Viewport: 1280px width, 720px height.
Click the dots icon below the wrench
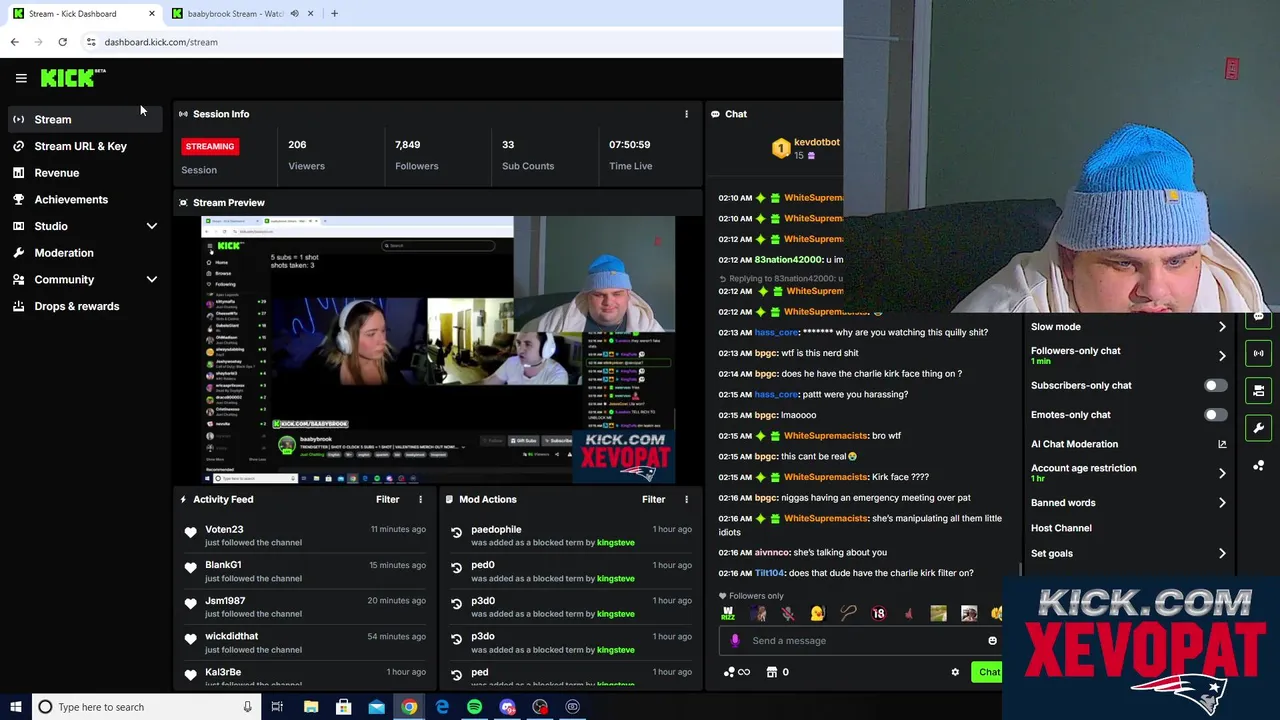1259,465
